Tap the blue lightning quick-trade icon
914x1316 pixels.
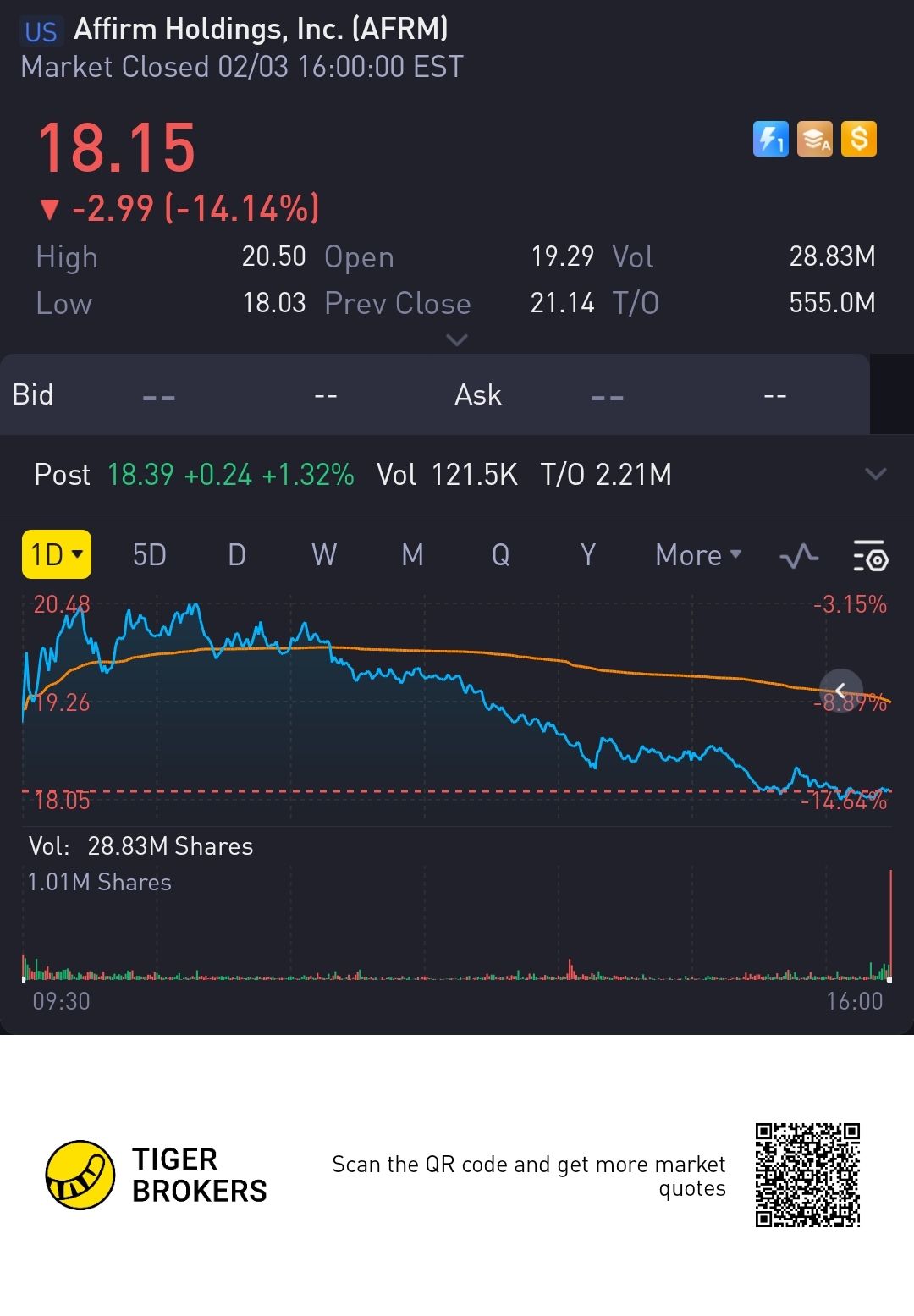tap(770, 139)
